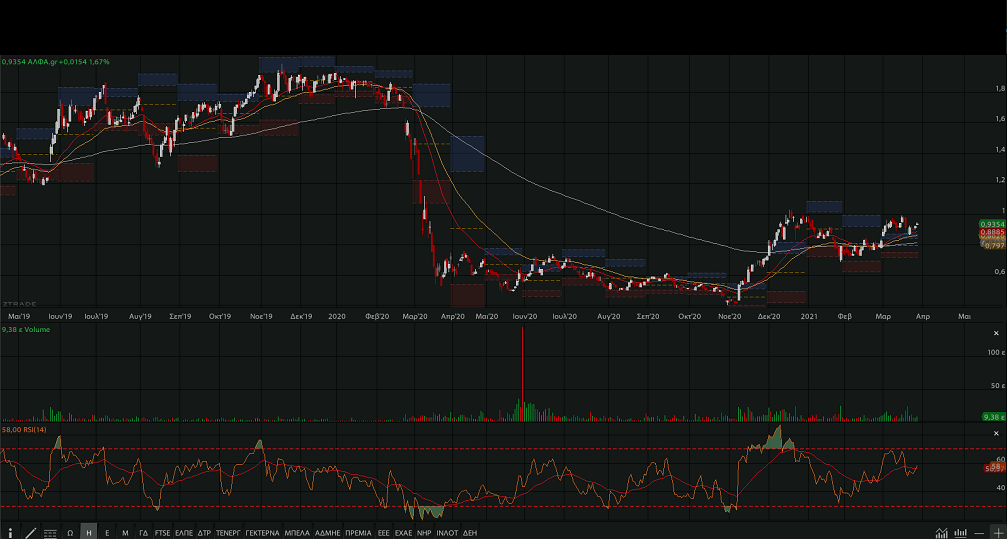Open the FTSE symbol shortcut
The image size is (1007, 539).
click(162, 533)
